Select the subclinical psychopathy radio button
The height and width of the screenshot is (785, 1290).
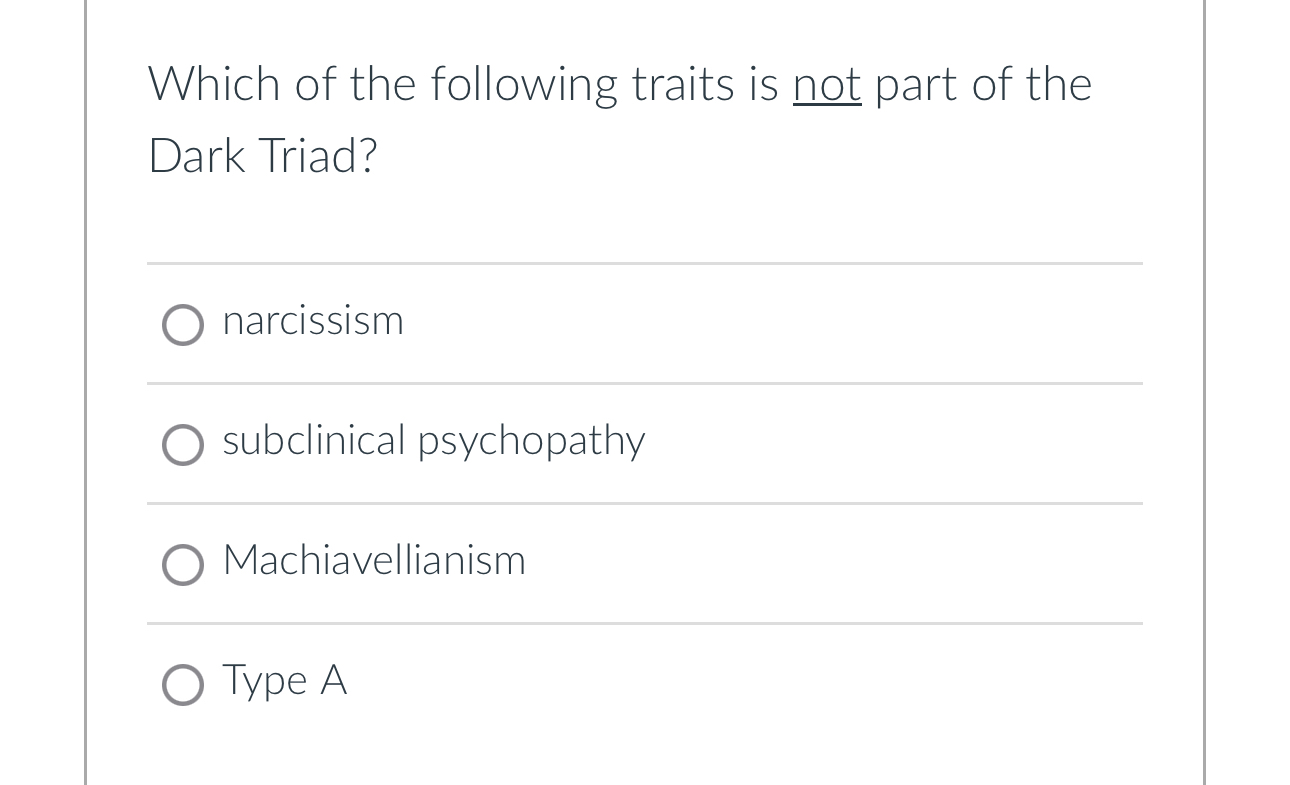183,445
